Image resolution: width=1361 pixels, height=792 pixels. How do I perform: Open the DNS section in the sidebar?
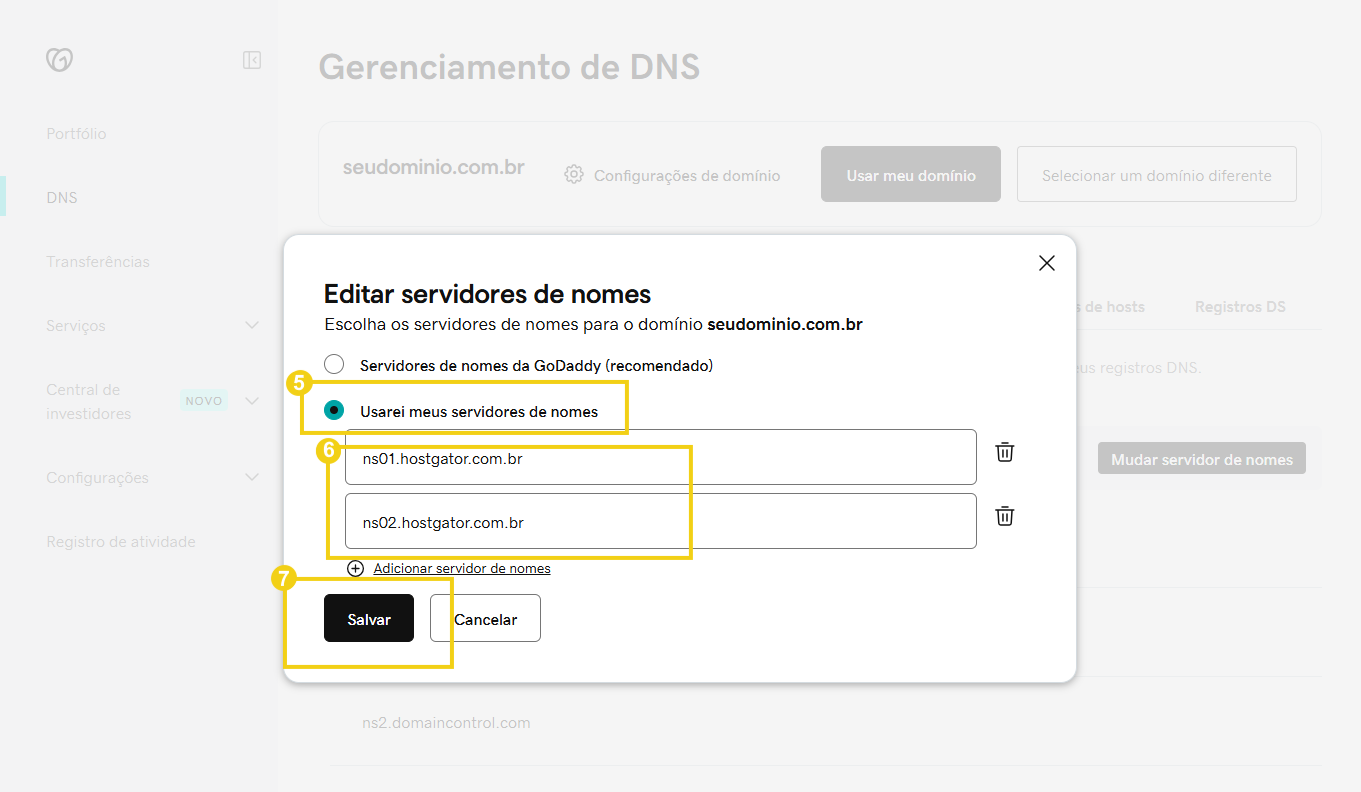tap(61, 197)
